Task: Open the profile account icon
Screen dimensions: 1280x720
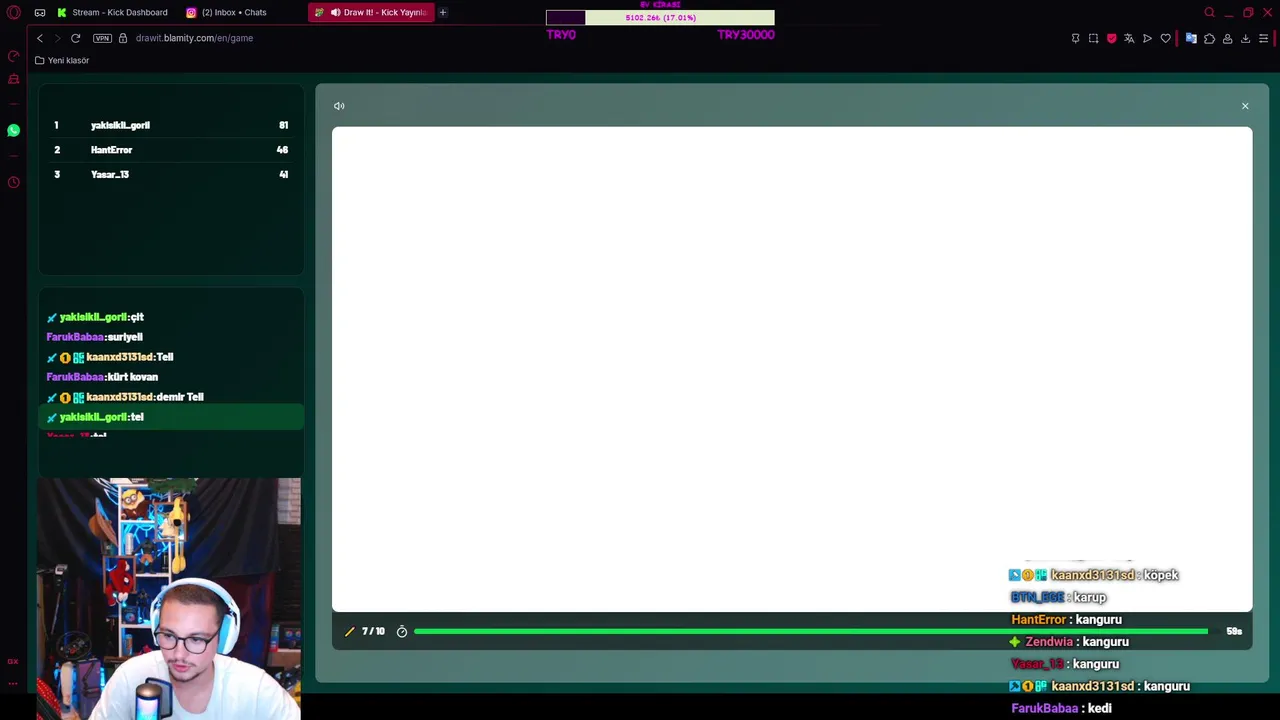Action: click(x=1227, y=38)
